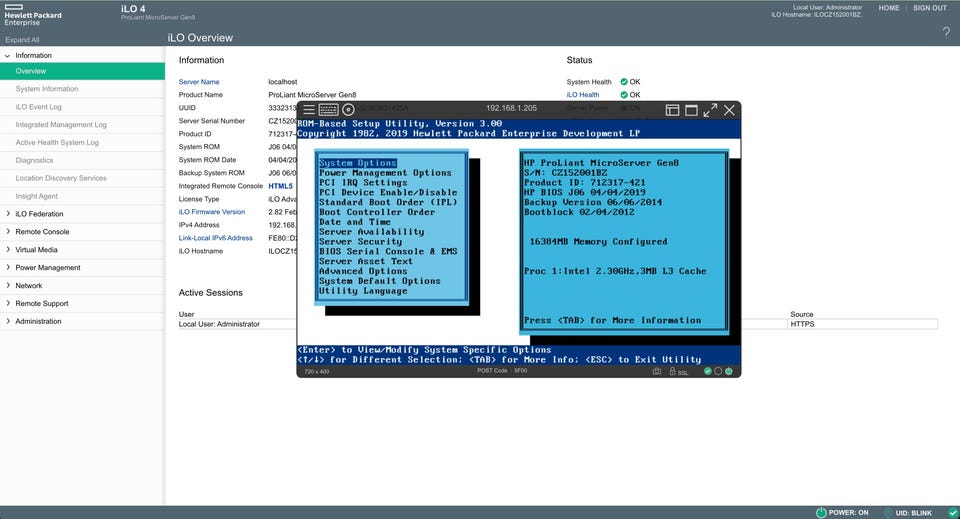Select Date and Time in BIOS
The image size is (960, 519).
tap(355, 222)
